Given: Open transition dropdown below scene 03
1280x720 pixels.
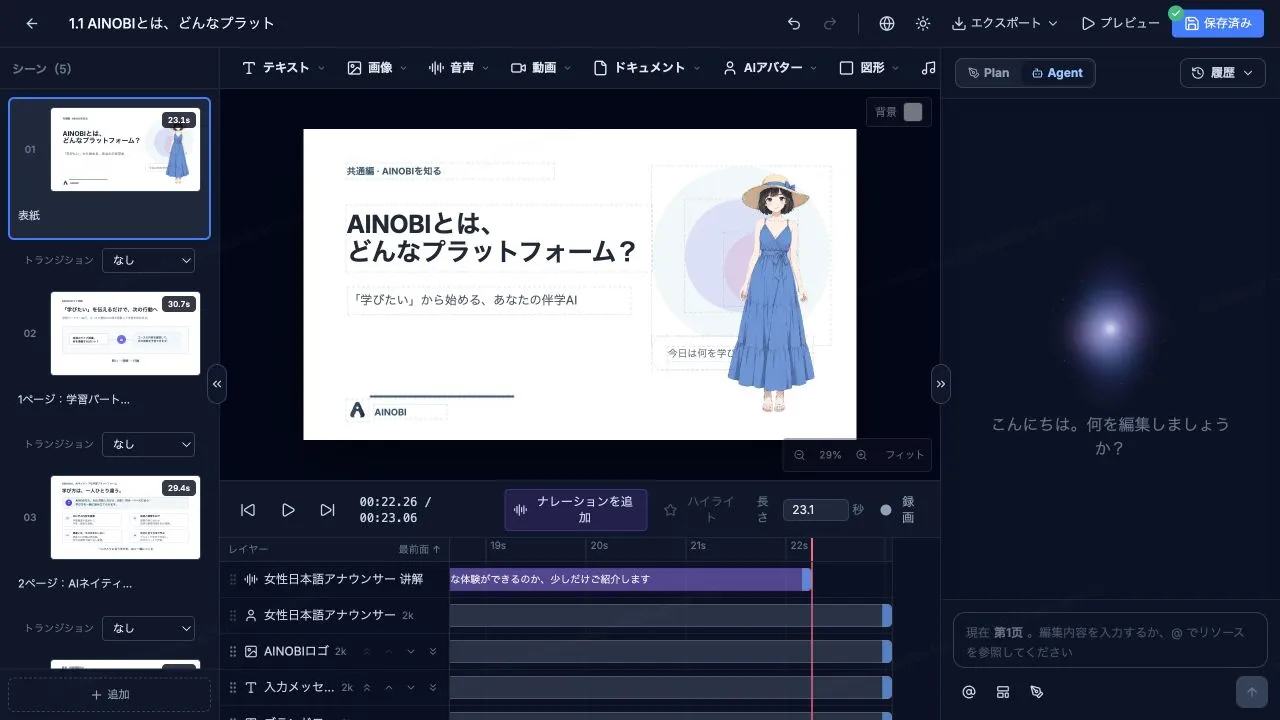Looking at the screenshot, I should [x=148, y=628].
